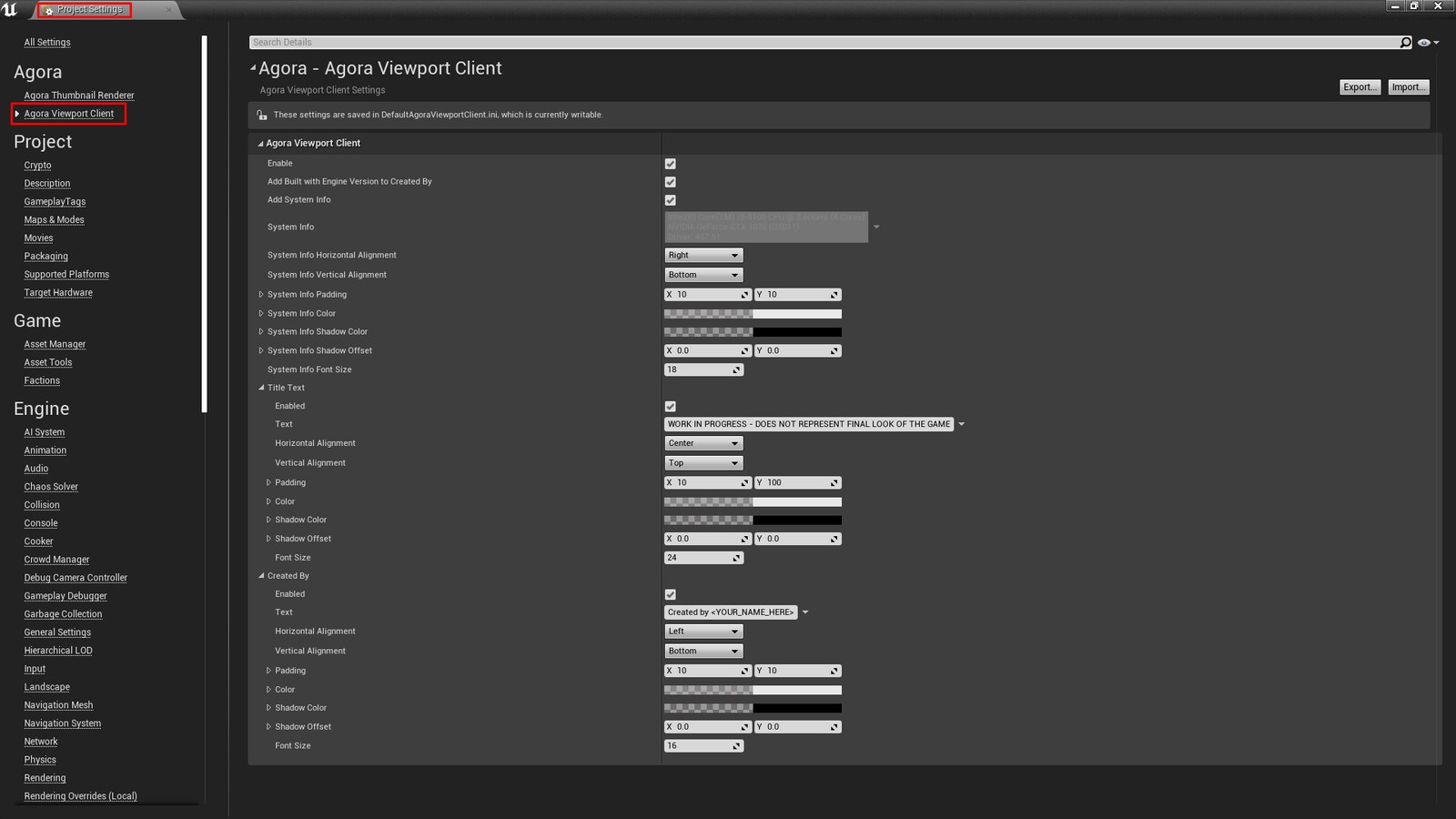Expand Created By Shadow Offset row
This screenshot has width=1456, height=819.
pos(268,727)
